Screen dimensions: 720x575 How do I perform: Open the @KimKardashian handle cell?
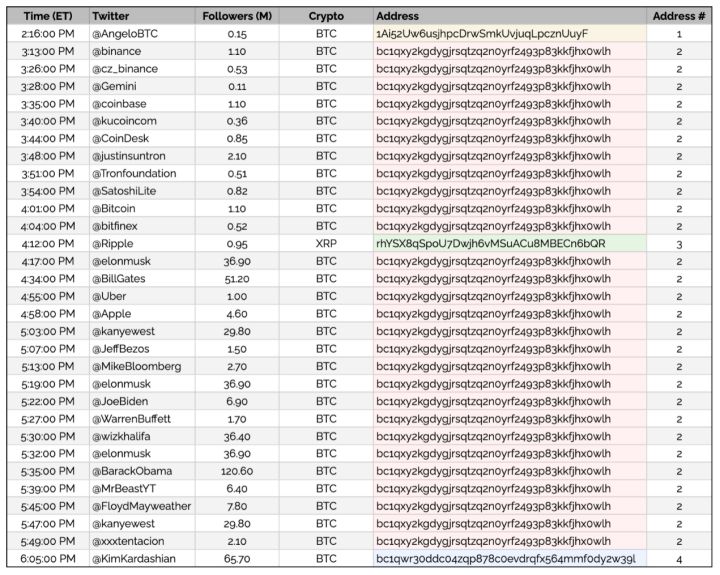click(x=136, y=558)
